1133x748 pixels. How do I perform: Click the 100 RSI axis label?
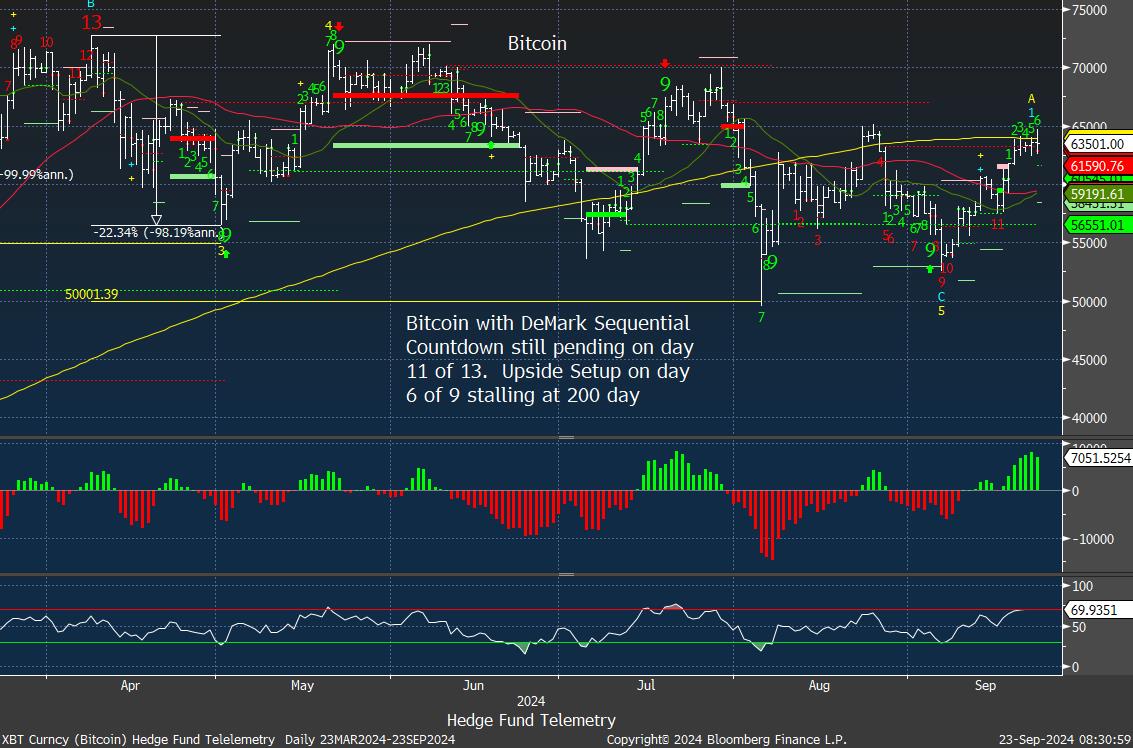(1082, 585)
